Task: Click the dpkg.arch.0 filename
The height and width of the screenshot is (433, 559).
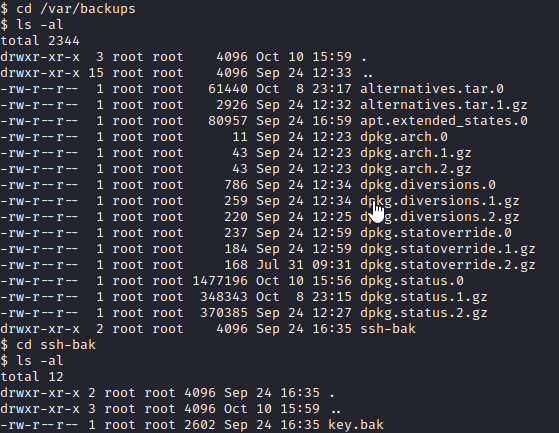Action: 404,137
